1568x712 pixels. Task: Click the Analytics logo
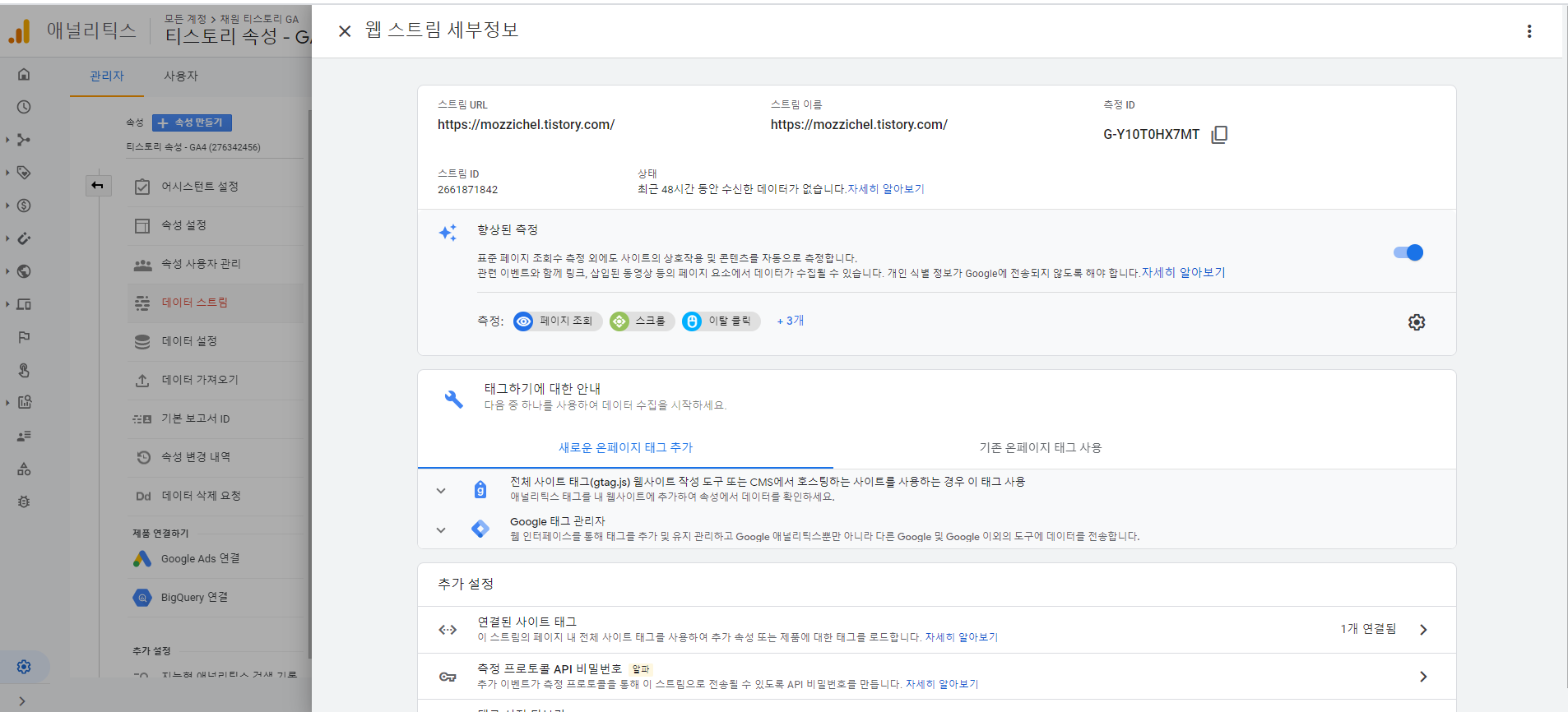pos(20,31)
